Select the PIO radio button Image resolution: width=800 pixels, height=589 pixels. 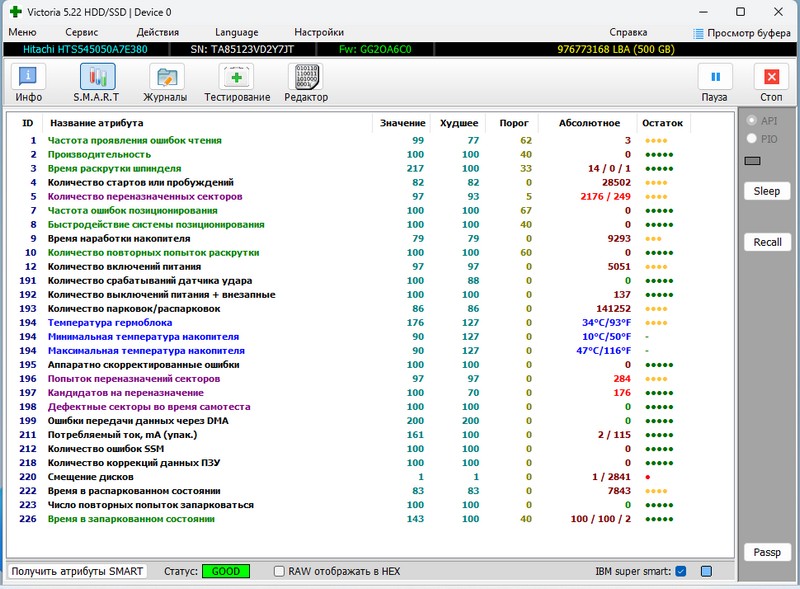pyautogui.click(x=752, y=139)
